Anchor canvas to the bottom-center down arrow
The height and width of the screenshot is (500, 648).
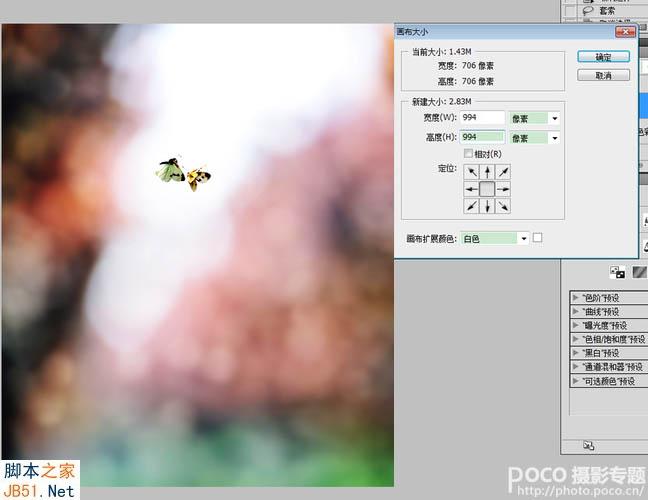(487, 206)
